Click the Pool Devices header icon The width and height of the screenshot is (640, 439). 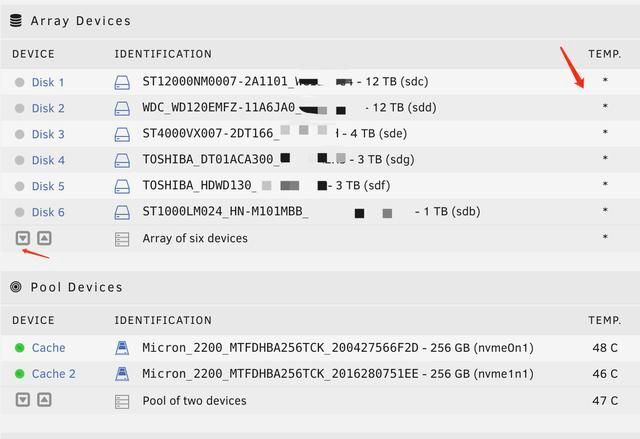(x=16, y=287)
